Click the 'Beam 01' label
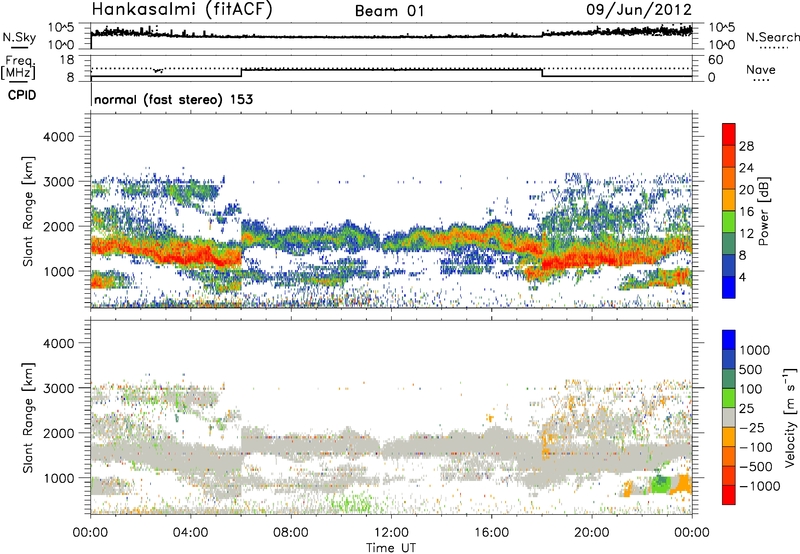Image resolution: width=800 pixels, height=554 pixels. coord(389,11)
